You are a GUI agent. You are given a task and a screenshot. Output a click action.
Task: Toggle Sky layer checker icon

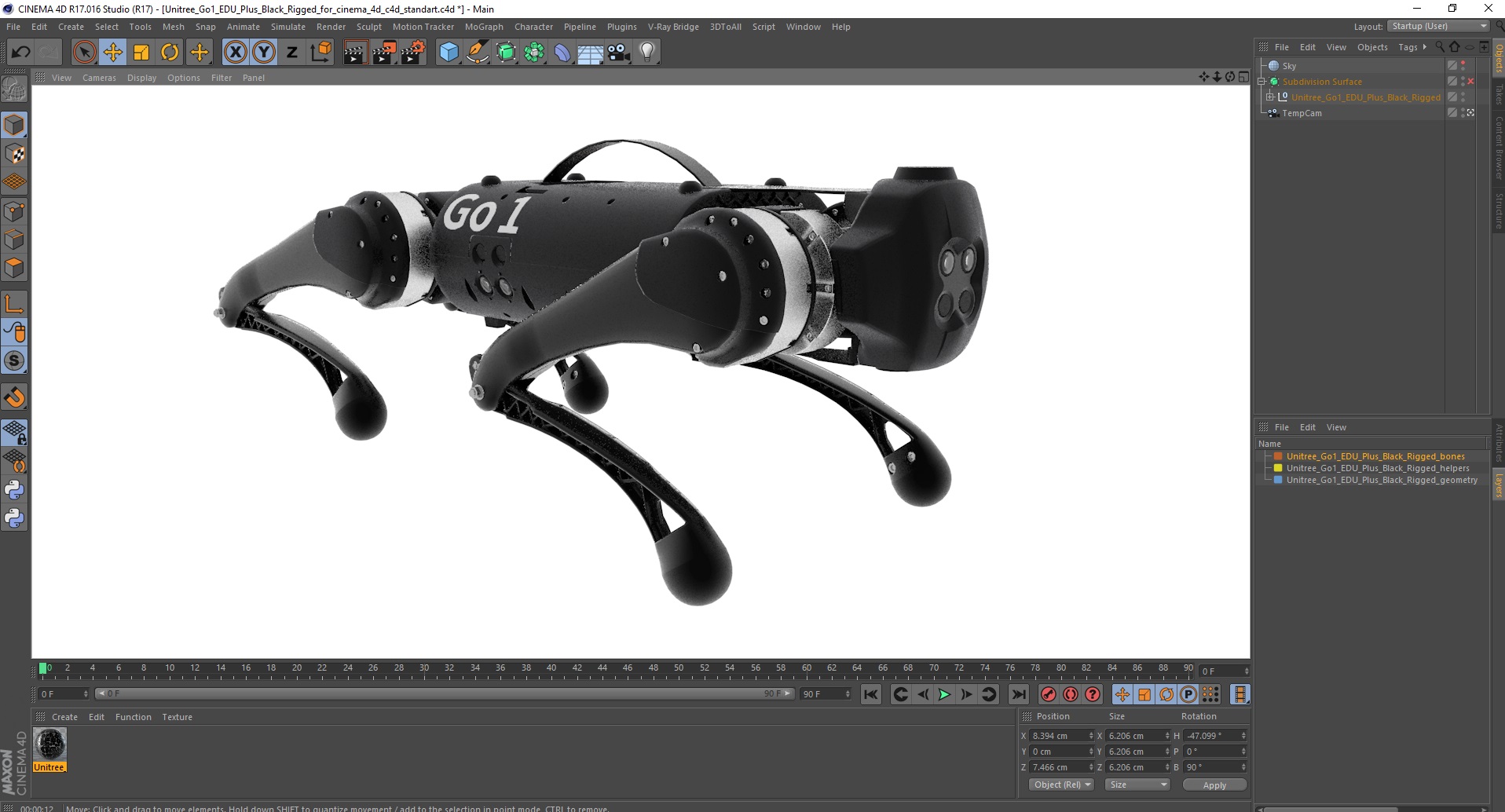tap(1452, 66)
